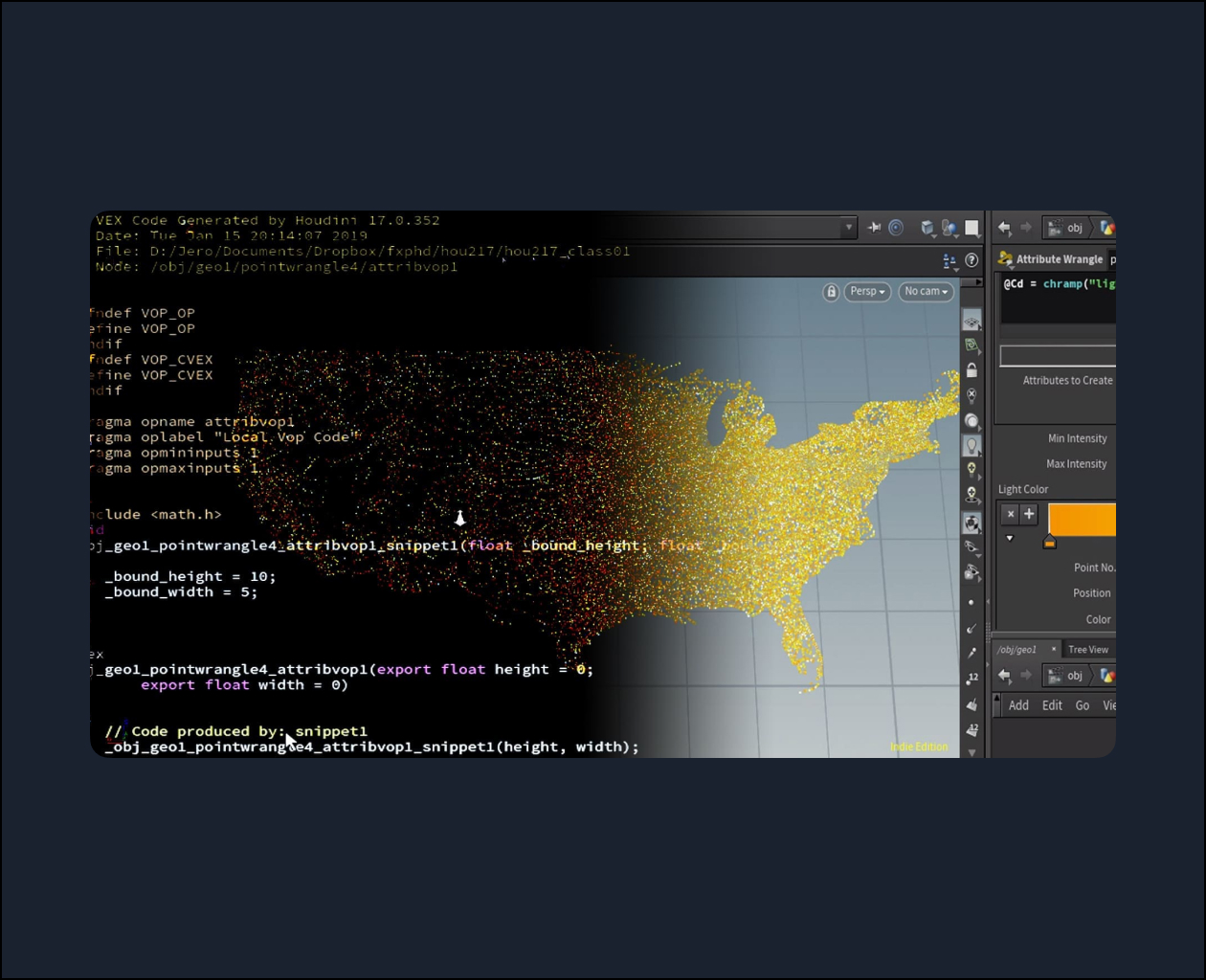
Task: Open the Persp view dropdown
Action: [x=867, y=292]
